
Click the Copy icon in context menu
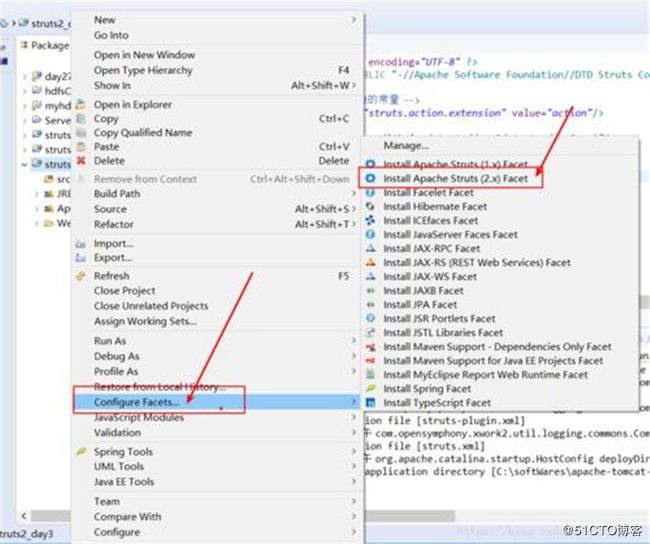(81, 119)
